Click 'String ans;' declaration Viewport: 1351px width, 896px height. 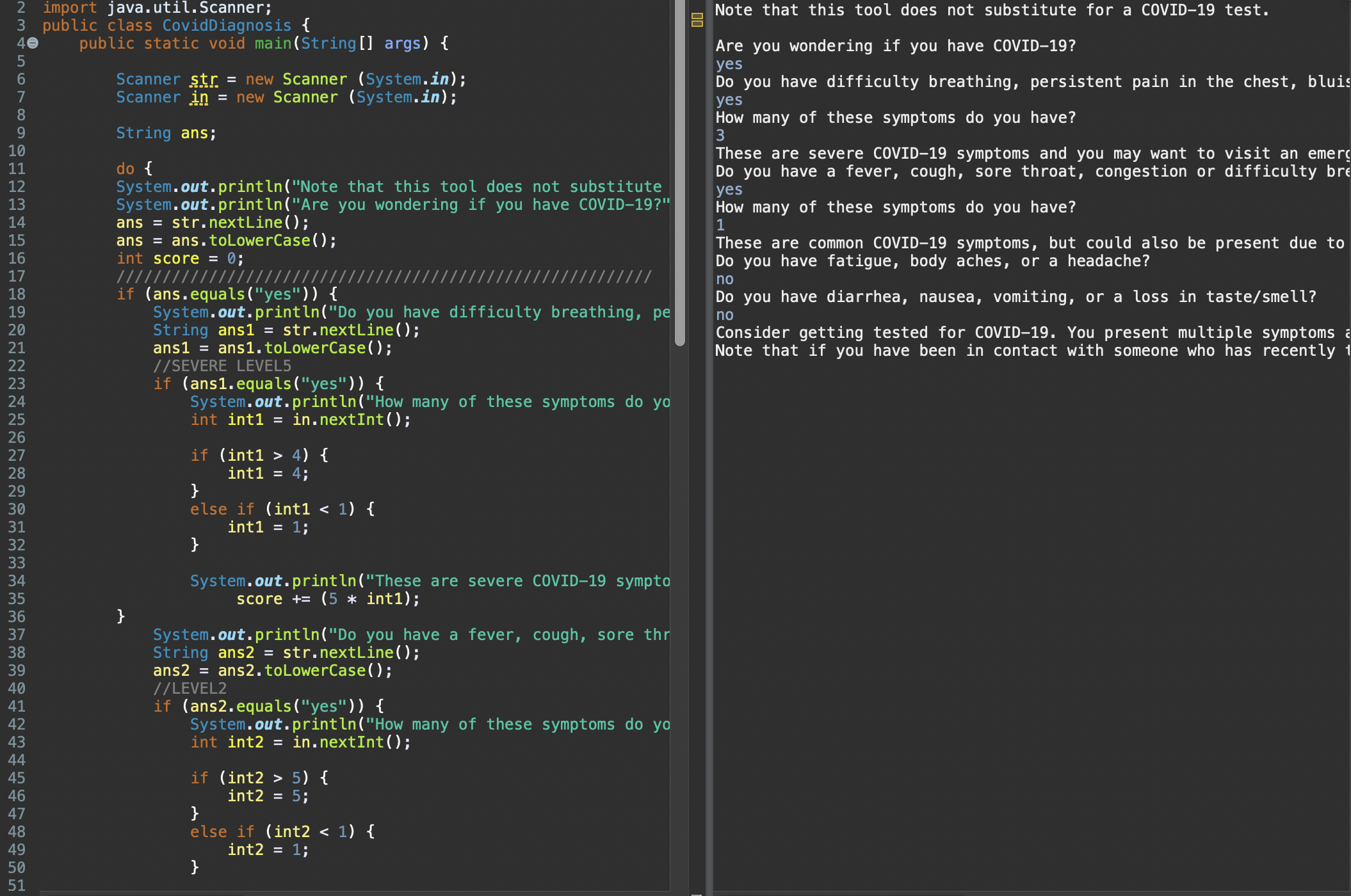(x=166, y=133)
